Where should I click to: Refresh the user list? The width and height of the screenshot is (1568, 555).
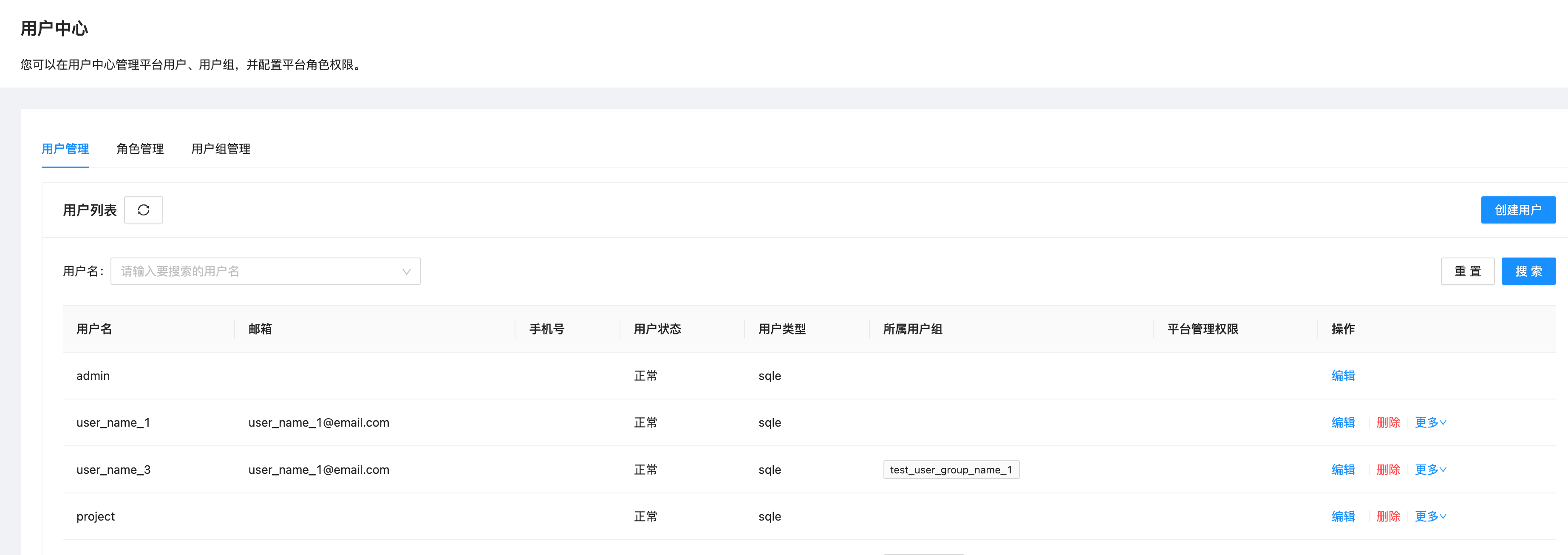[x=144, y=210]
